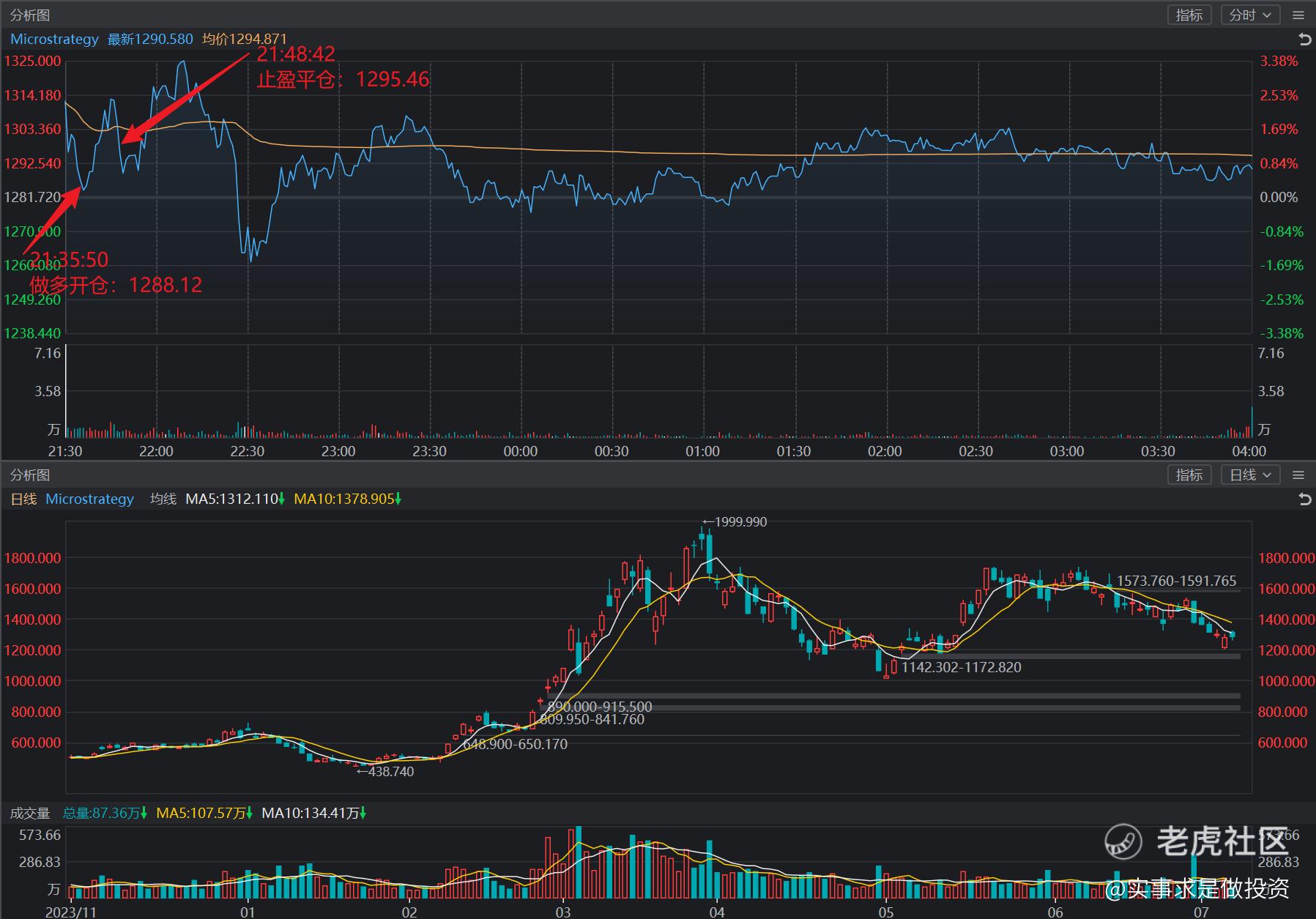Image resolution: width=1316 pixels, height=919 pixels.
Task: Click the 总量:87.36万 volume value
Action: tap(105, 813)
